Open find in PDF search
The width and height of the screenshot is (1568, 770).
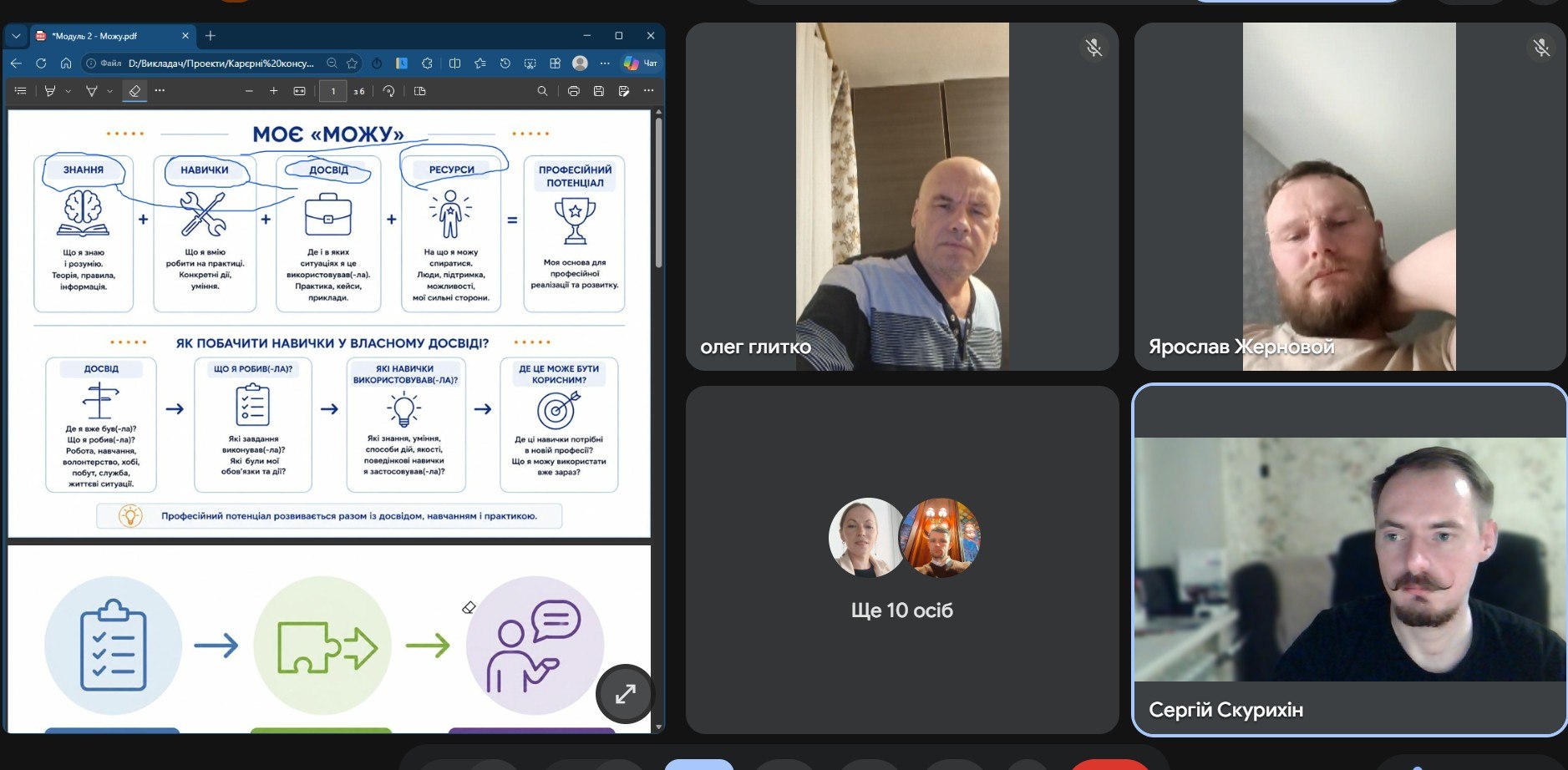click(x=542, y=91)
